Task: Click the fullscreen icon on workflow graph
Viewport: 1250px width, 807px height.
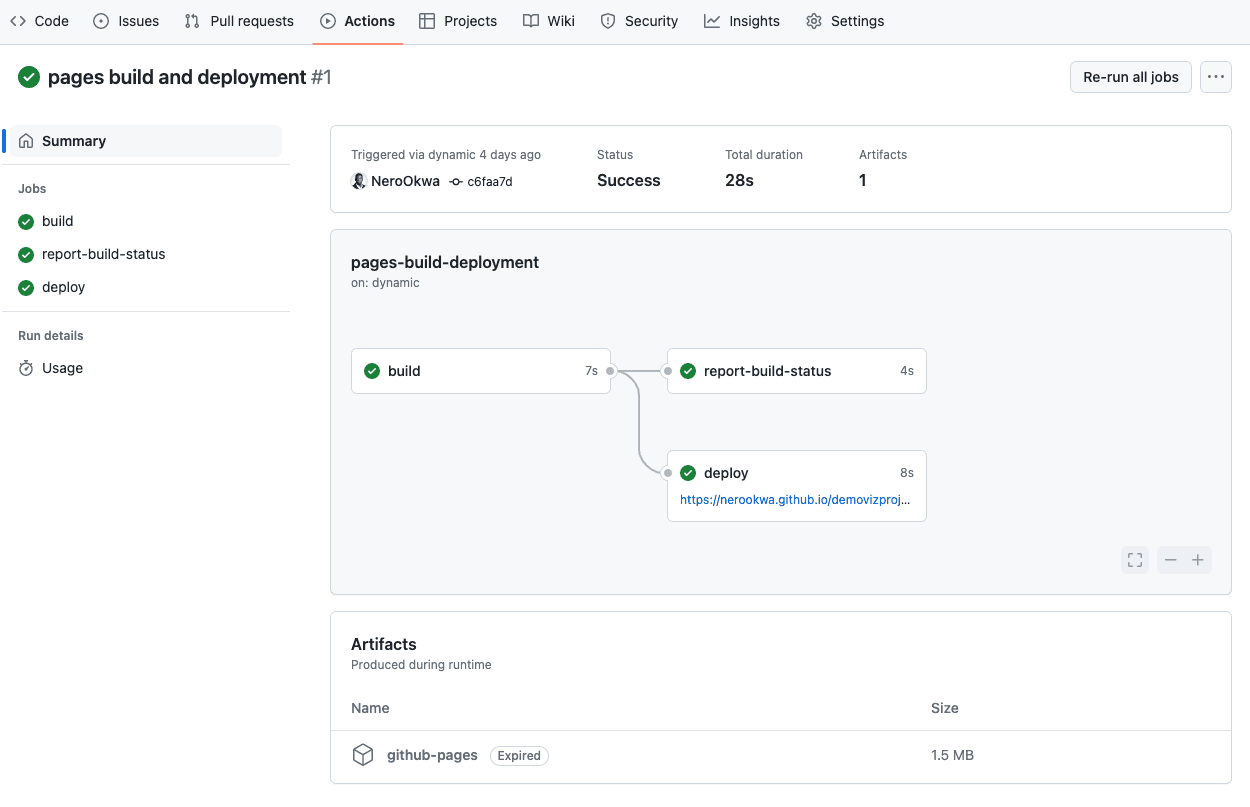Action: [x=1135, y=560]
